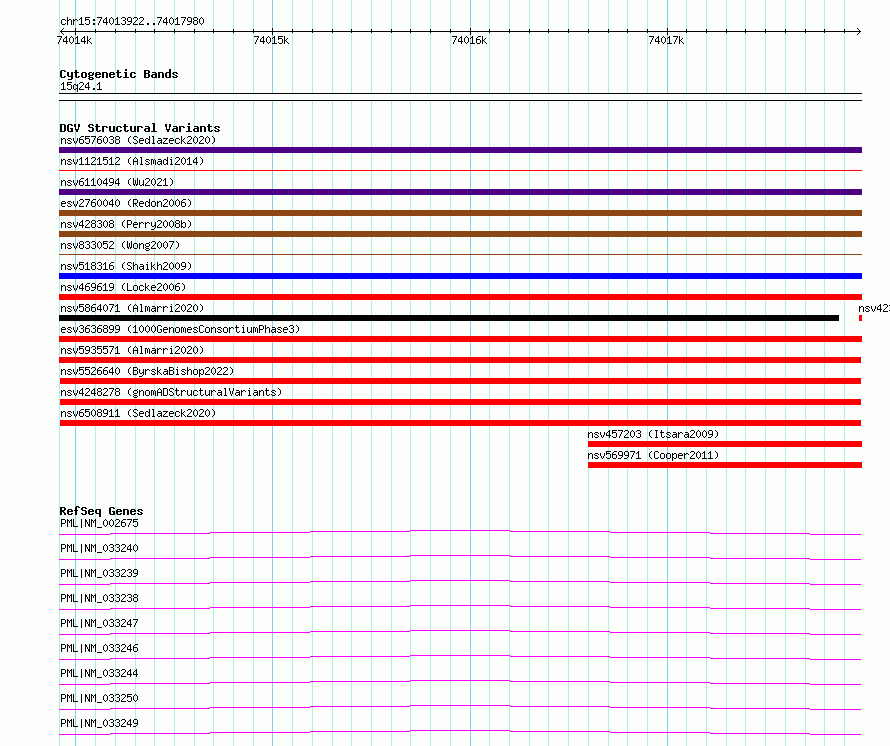Image resolution: width=890 pixels, height=746 pixels.
Task: Click the chr15:74013922..74017980 coordinate label
Action: point(132,21)
